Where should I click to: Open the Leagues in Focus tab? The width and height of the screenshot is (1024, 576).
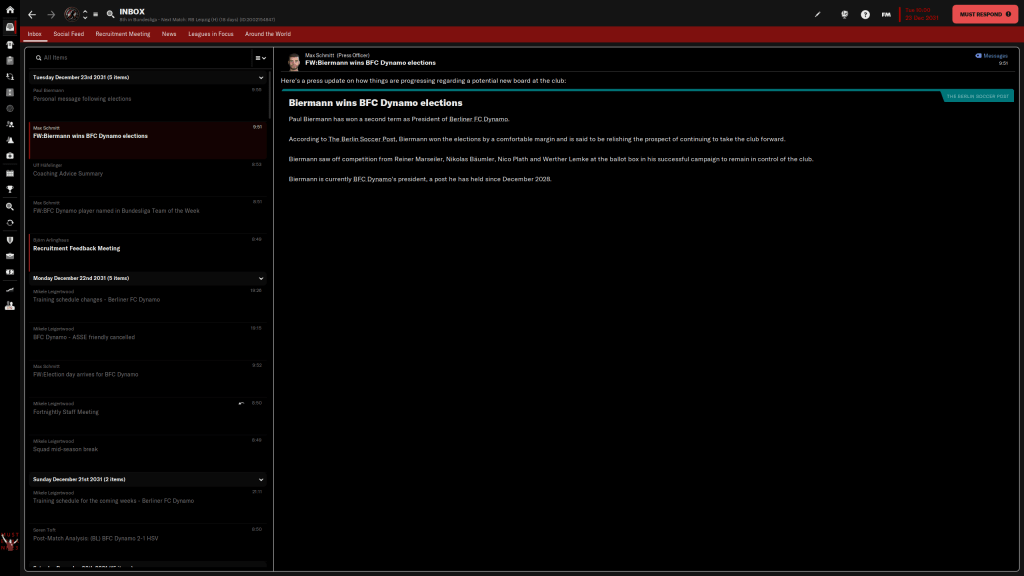point(211,34)
